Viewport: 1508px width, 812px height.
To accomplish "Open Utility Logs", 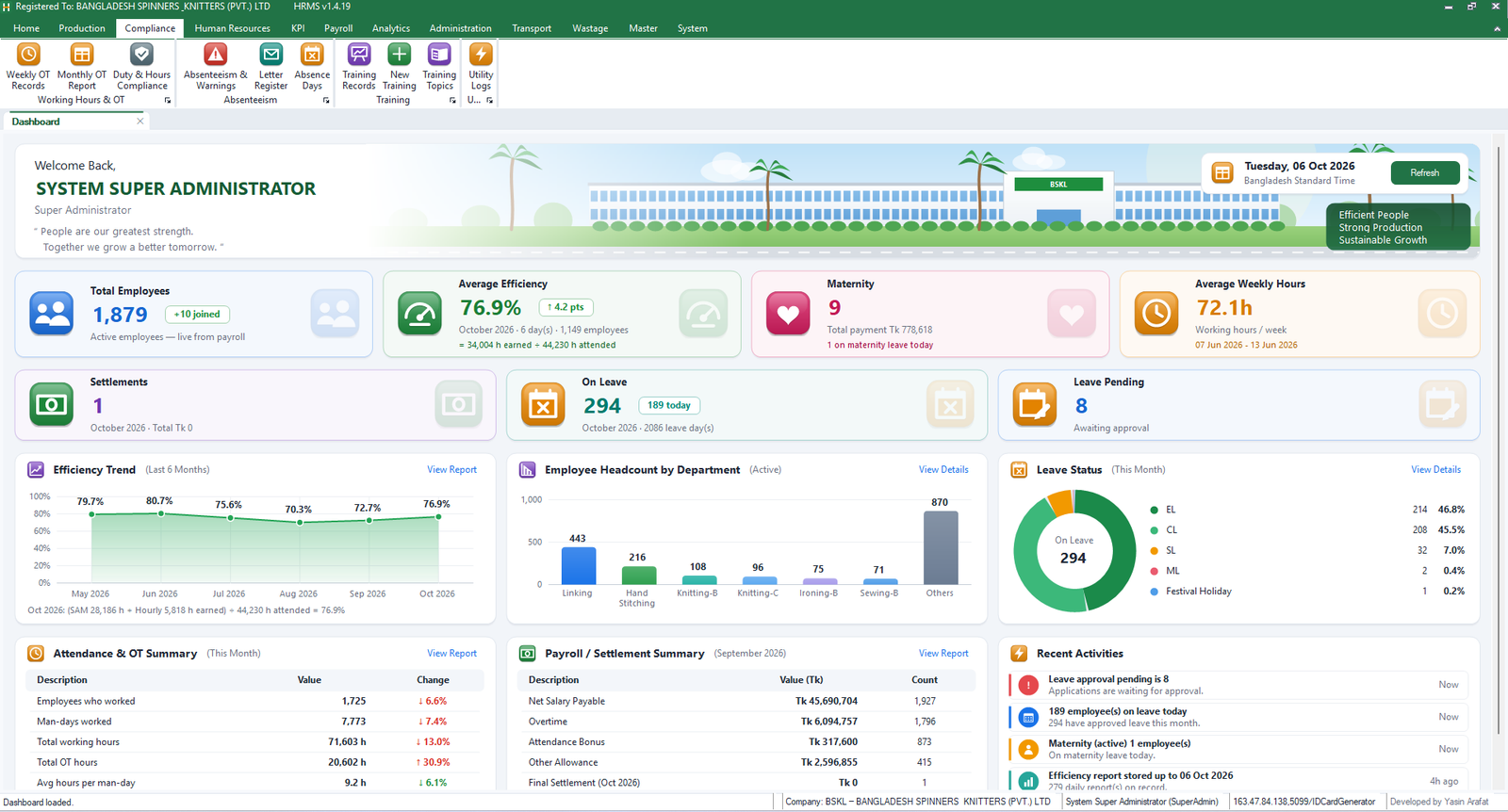I will pos(481,67).
